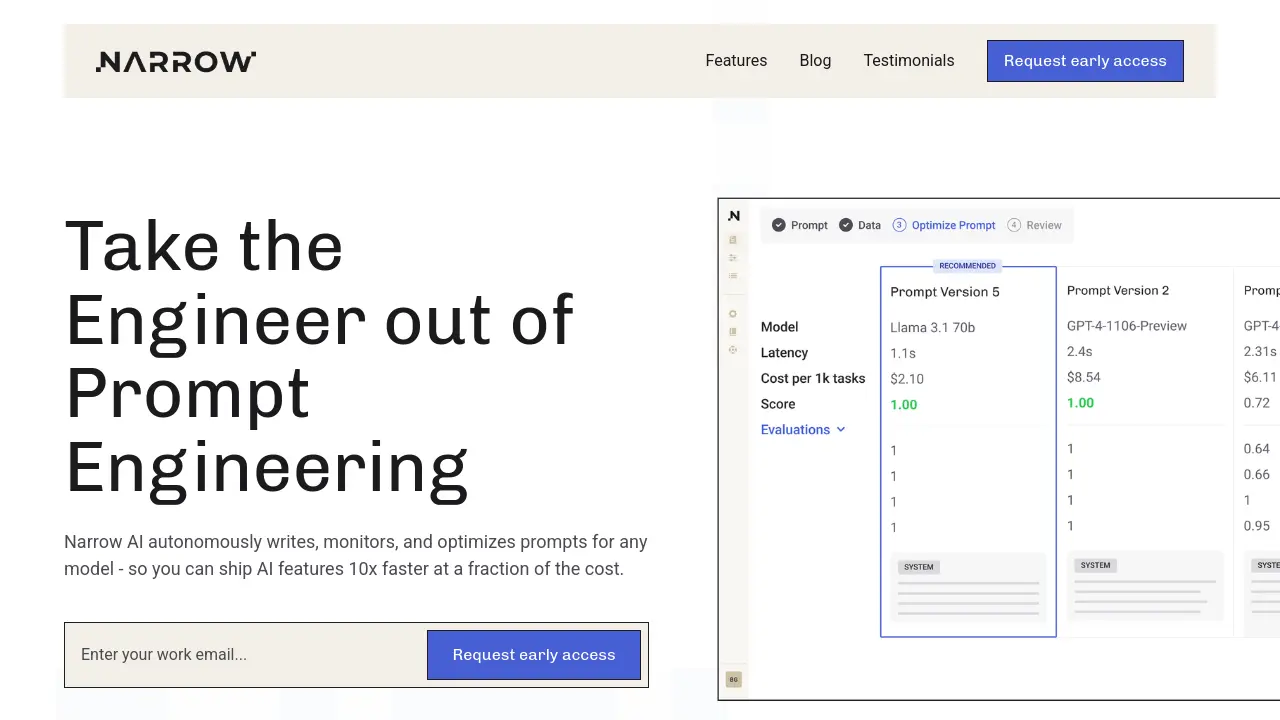Select the Optimize Prompt step
The image size is (1280, 720).
click(x=944, y=225)
